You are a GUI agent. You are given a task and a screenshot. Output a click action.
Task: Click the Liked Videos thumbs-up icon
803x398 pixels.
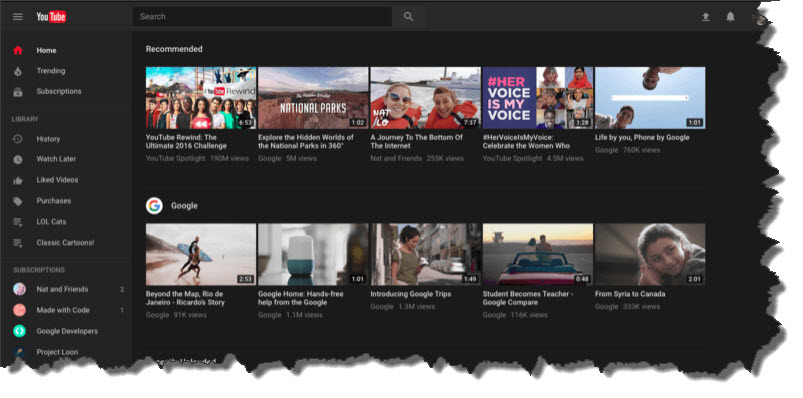pos(18,180)
